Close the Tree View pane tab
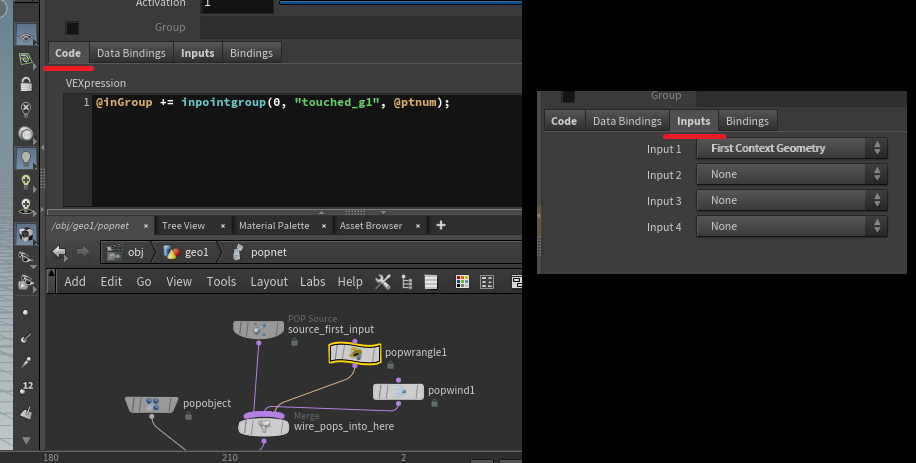 pyautogui.click(x=223, y=226)
